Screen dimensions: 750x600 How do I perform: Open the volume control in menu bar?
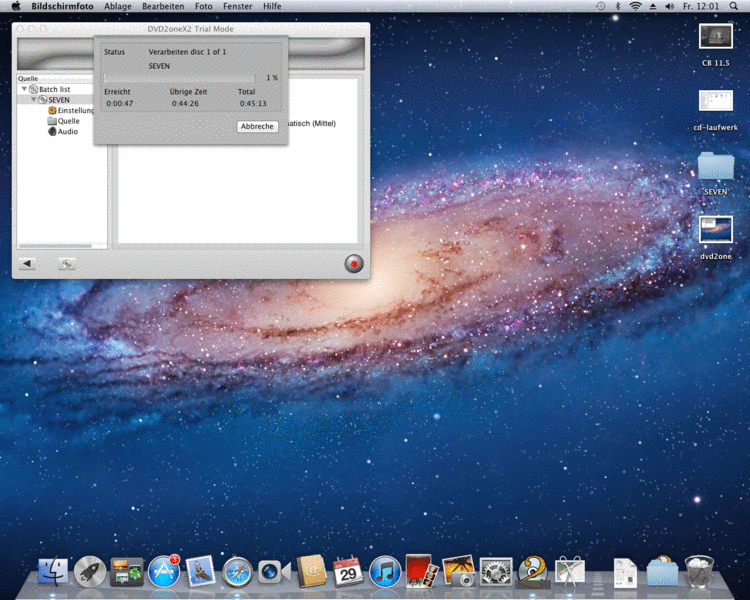tap(670, 6)
